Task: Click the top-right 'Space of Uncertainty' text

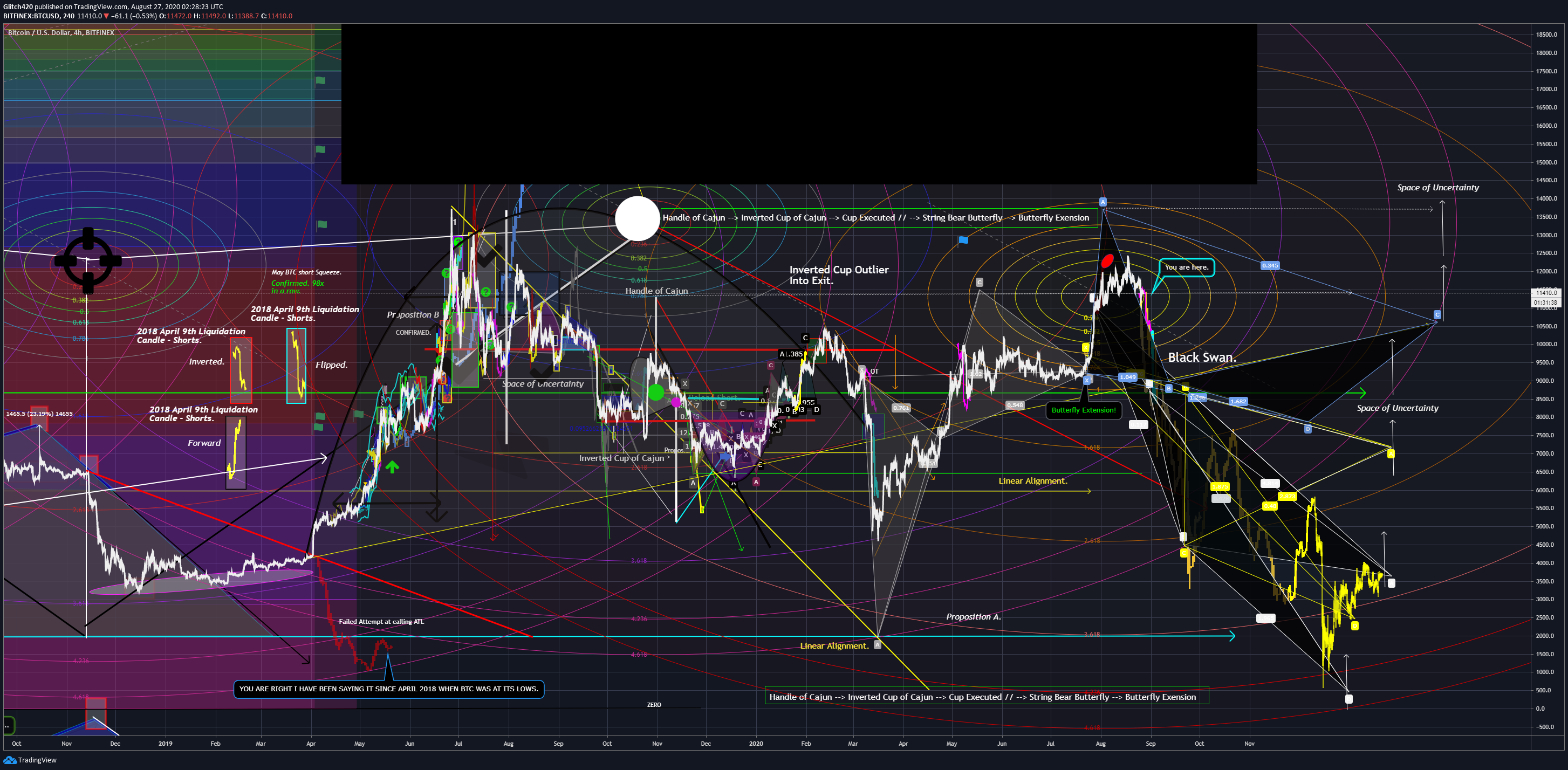Action: click(x=1438, y=188)
